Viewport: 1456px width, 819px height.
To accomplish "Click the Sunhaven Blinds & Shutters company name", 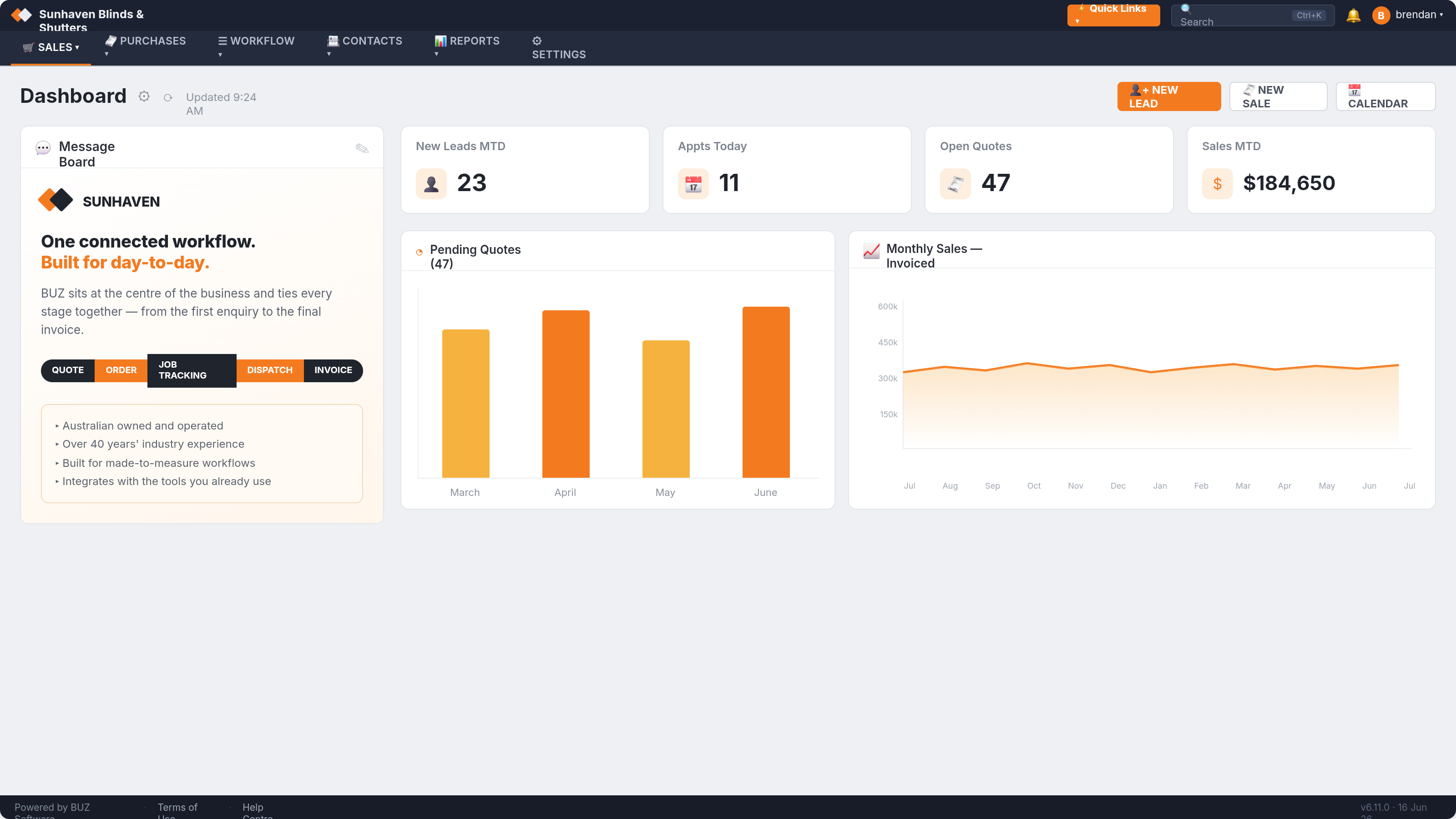I will (91, 20).
